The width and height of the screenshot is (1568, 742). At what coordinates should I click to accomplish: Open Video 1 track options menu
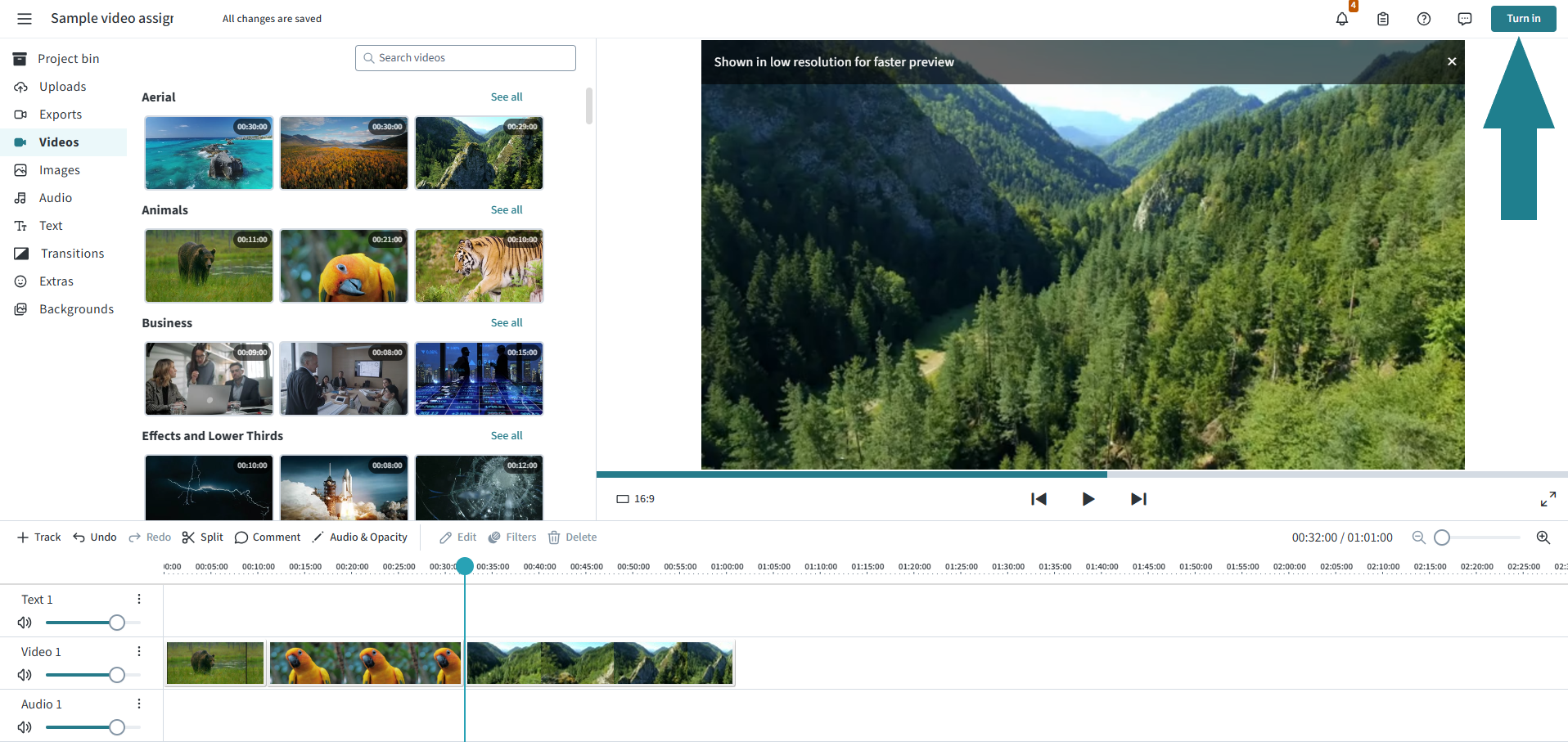coord(139,651)
